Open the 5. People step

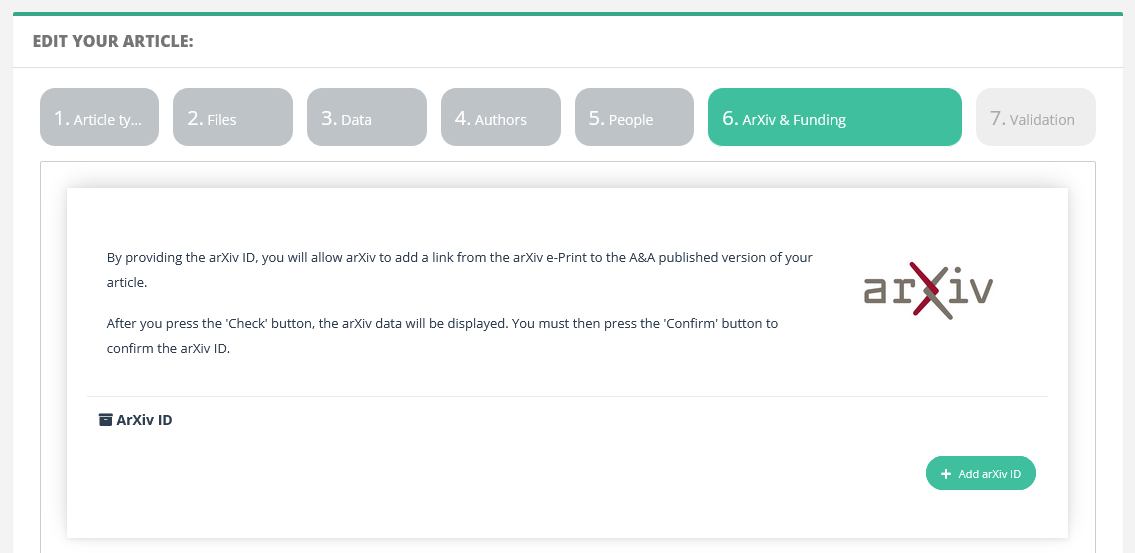pos(634,117)
